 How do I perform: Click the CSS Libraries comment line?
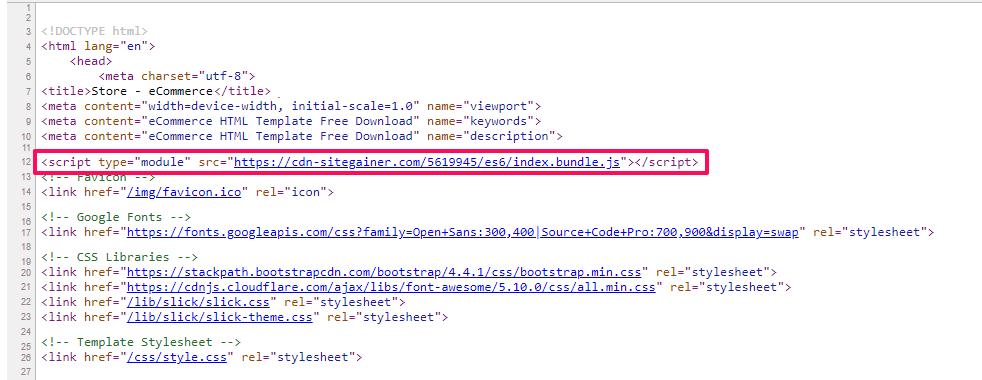click(x=120, y=257)
